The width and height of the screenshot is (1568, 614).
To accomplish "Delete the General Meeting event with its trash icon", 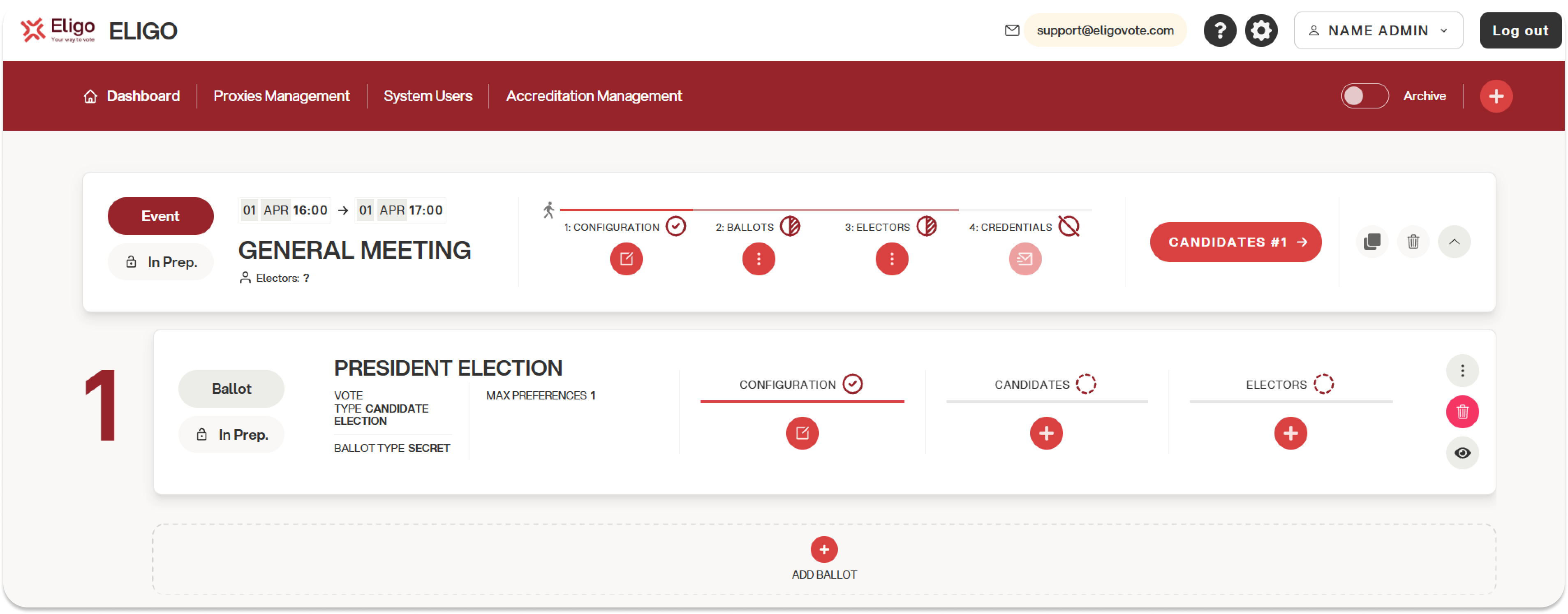I will pyautogui.click(x=1413, y=242).
